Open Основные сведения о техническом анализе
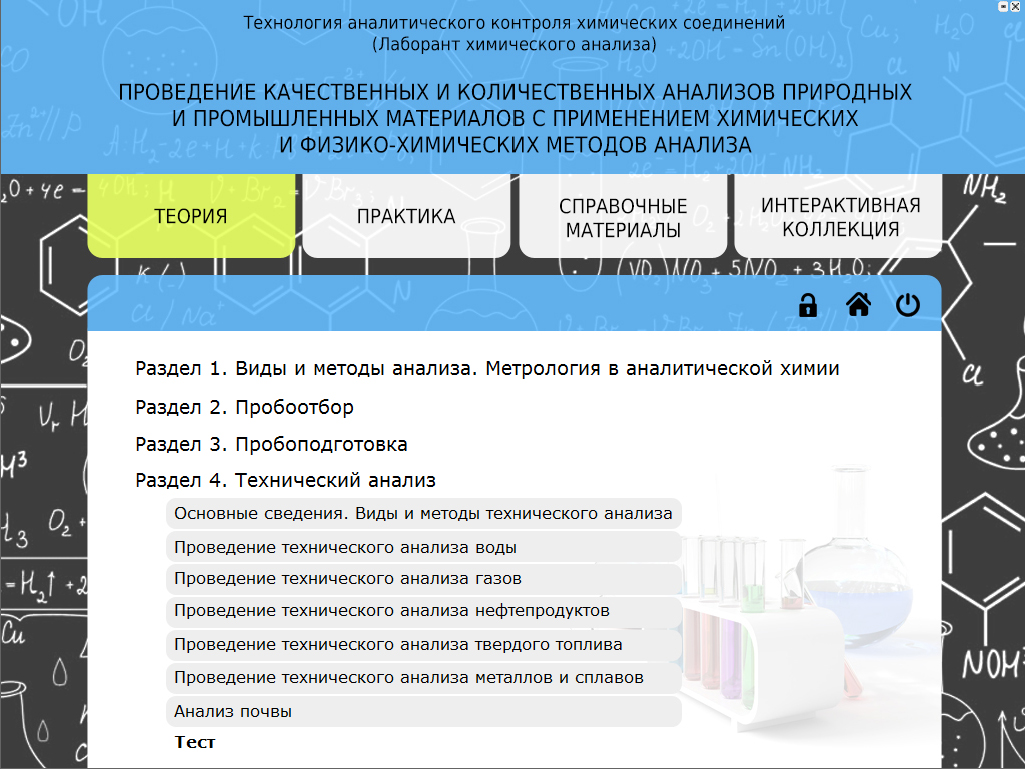 [423, 514]
